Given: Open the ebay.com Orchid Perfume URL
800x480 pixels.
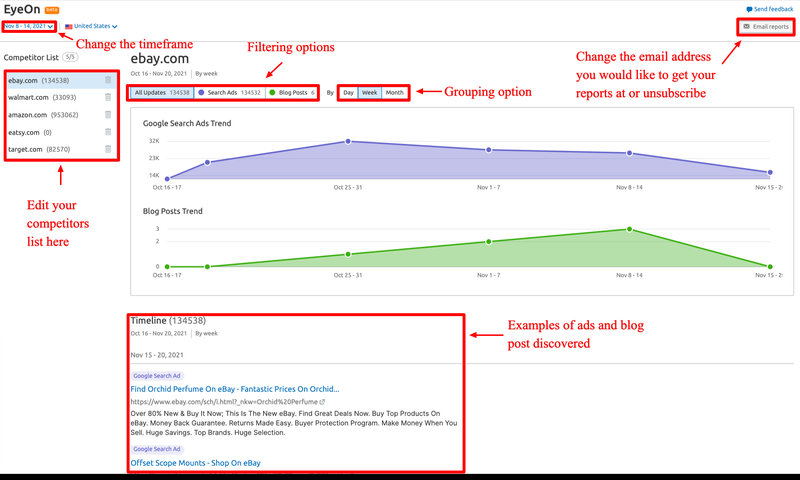Looking at the screenshot, I should 224,402.
